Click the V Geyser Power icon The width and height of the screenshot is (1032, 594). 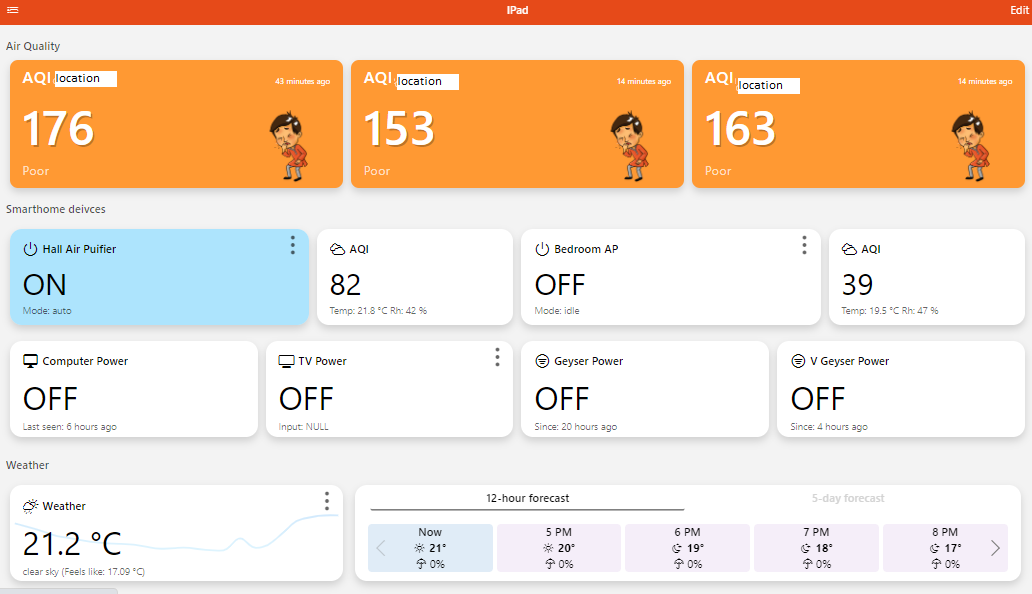[x=798, y=361]
